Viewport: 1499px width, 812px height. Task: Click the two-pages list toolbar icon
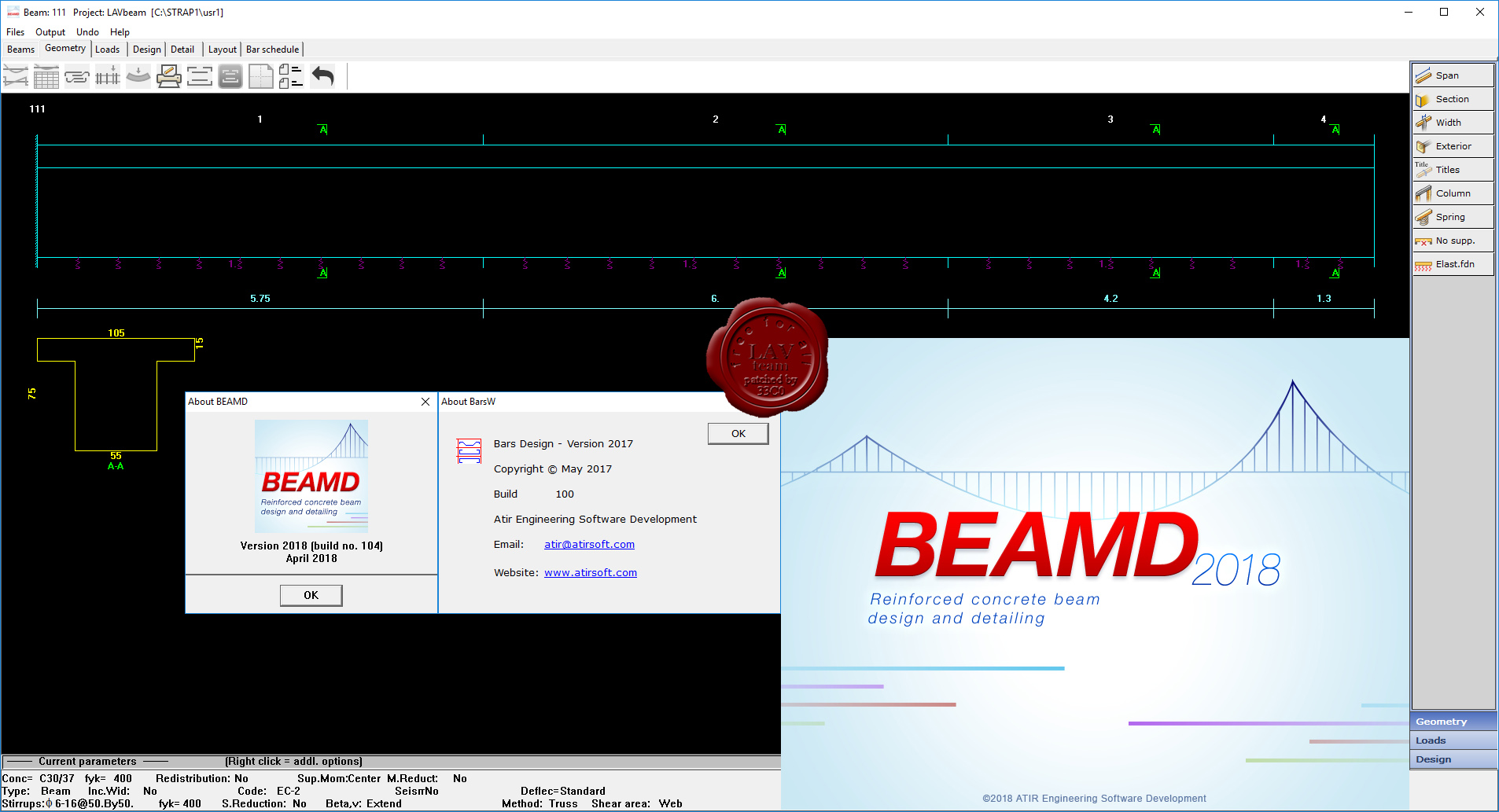[291, 76]
